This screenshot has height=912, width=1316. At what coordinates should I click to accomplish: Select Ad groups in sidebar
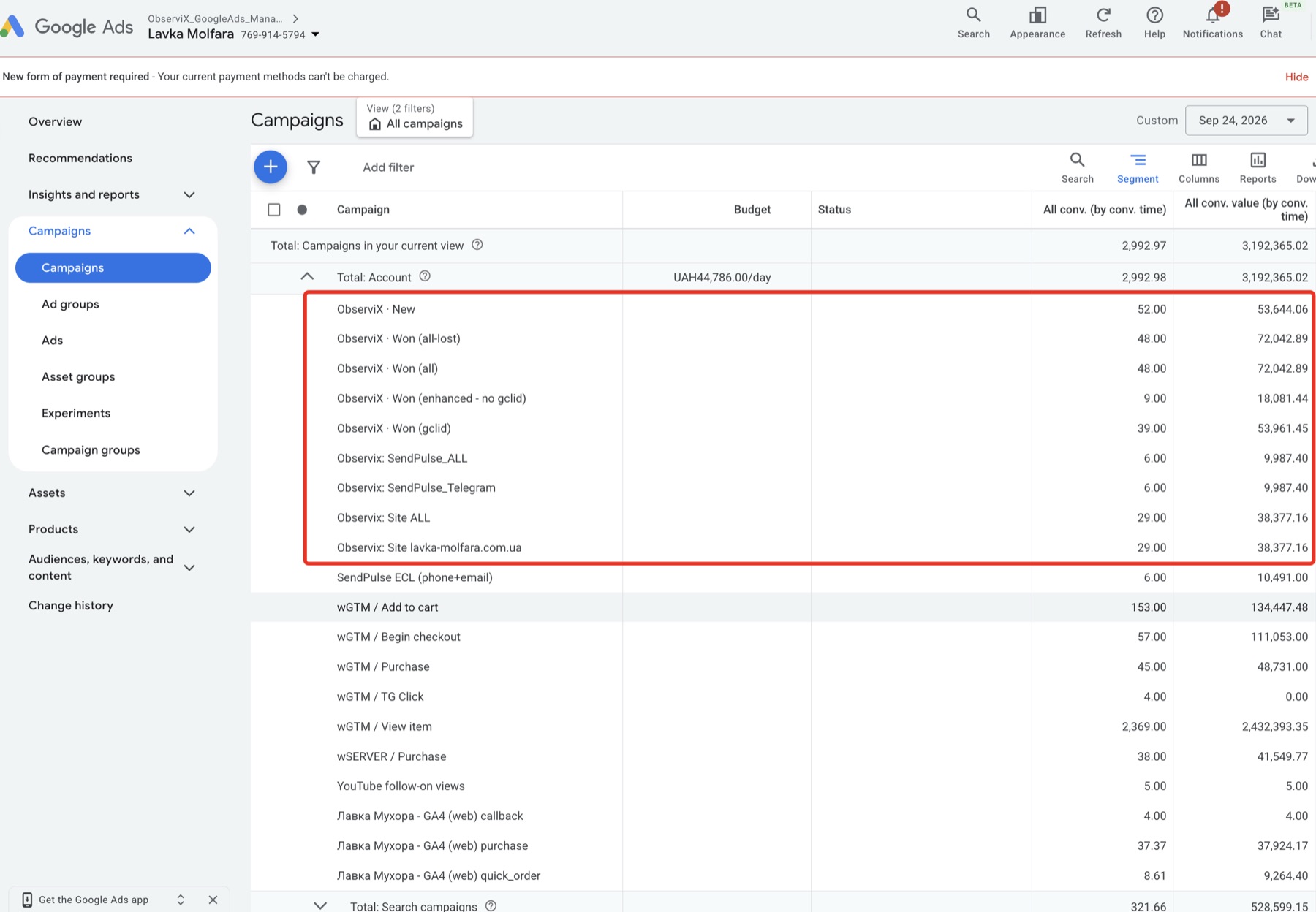tap(70, 304)
